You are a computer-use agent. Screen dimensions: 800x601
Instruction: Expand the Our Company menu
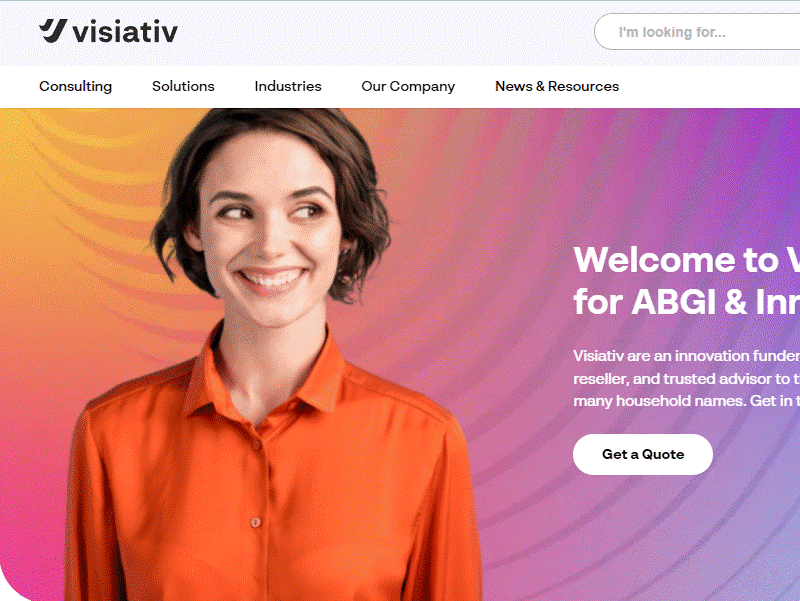tap(408, 86)
